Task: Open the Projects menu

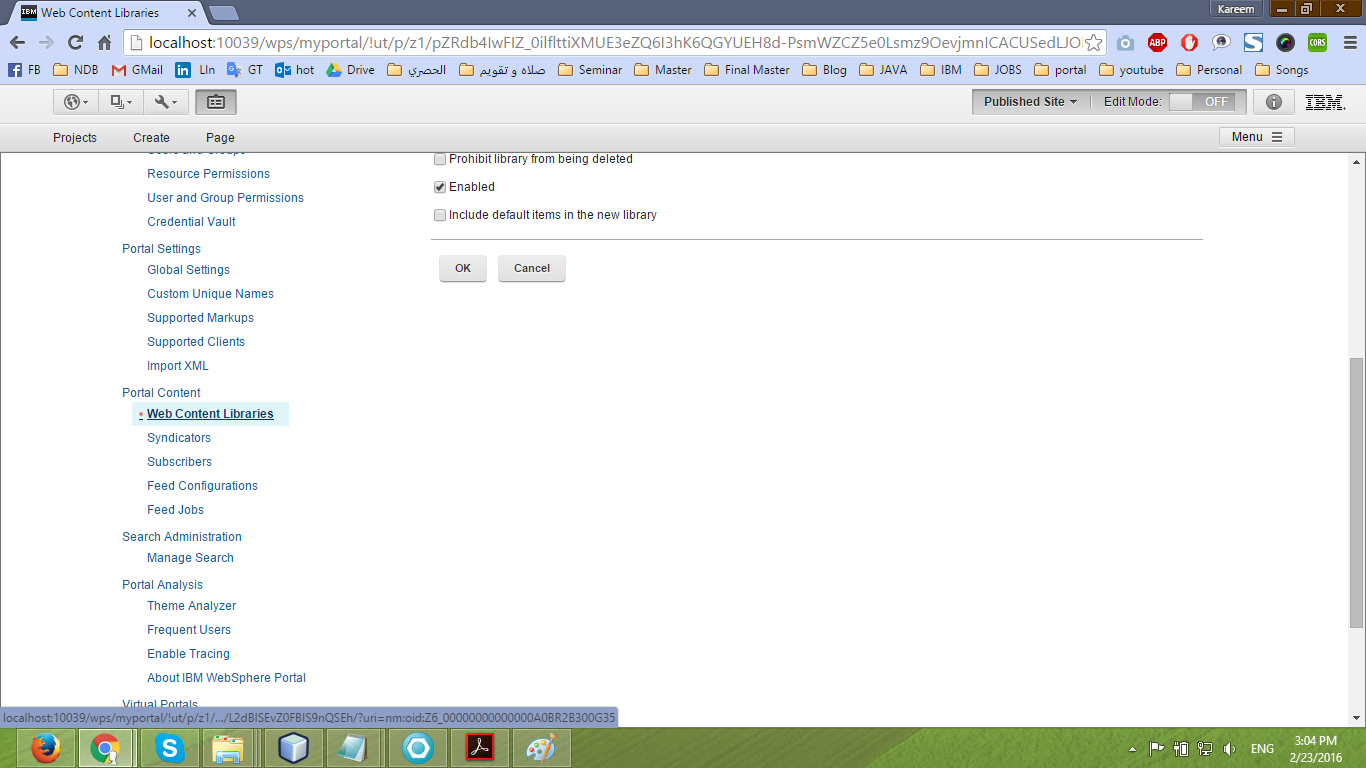Action: [x=75, y=137]
